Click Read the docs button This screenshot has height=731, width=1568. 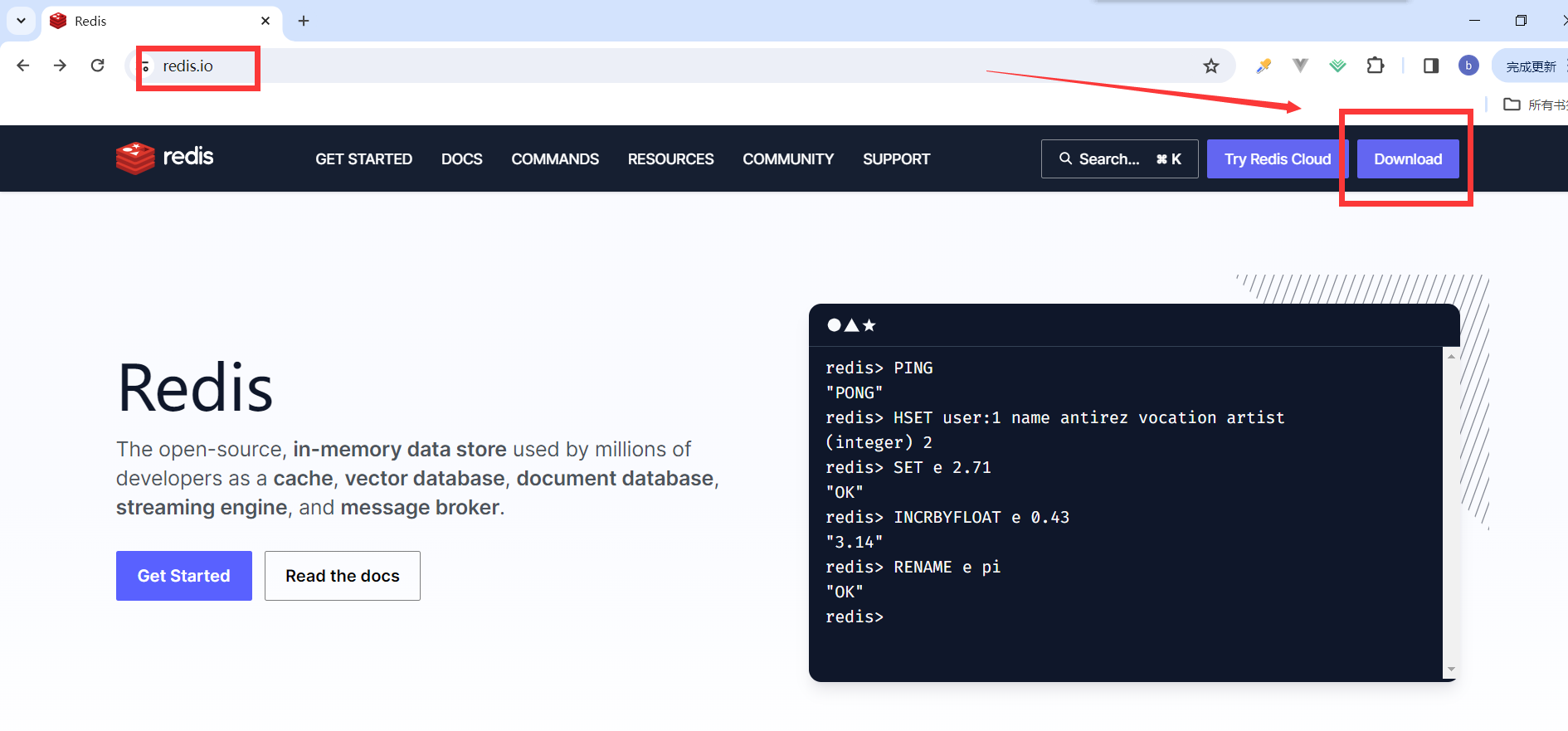343,576
